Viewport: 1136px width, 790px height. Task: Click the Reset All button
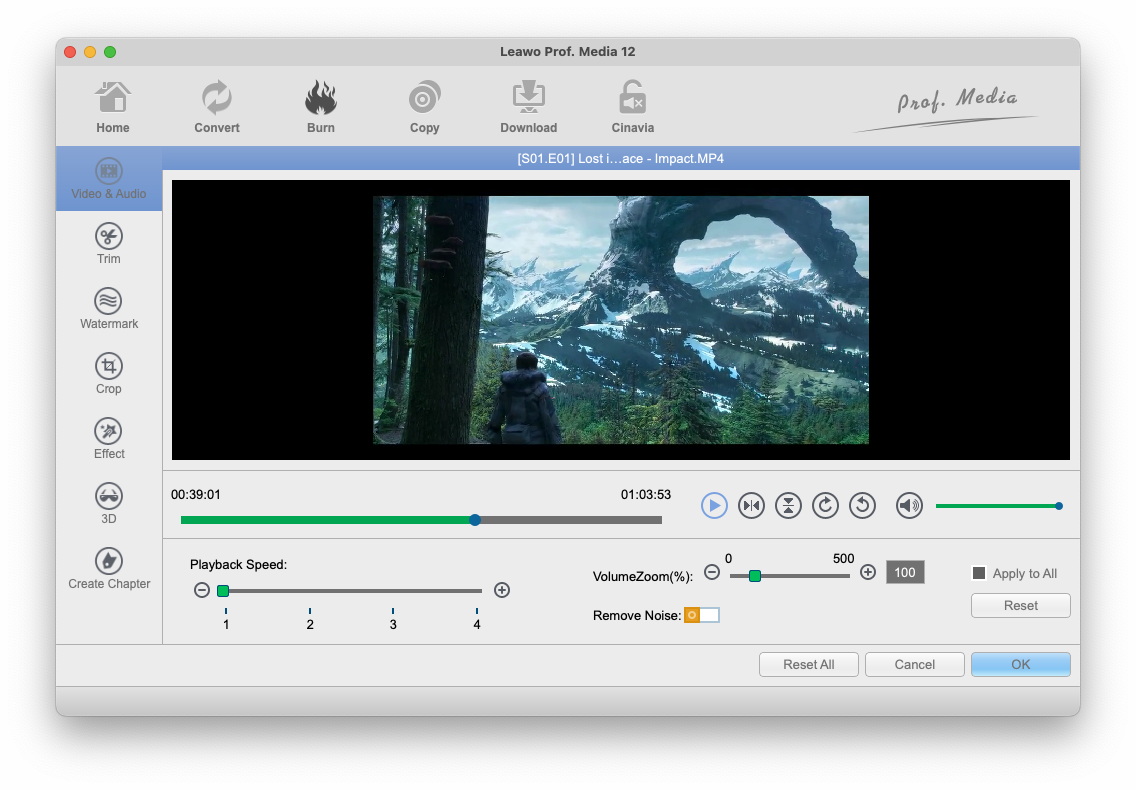click(809, 665)
